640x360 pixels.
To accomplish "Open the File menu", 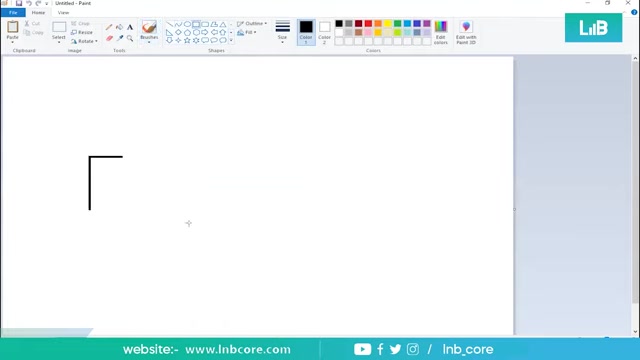I will pyautogui.click(x=13, y=13).
